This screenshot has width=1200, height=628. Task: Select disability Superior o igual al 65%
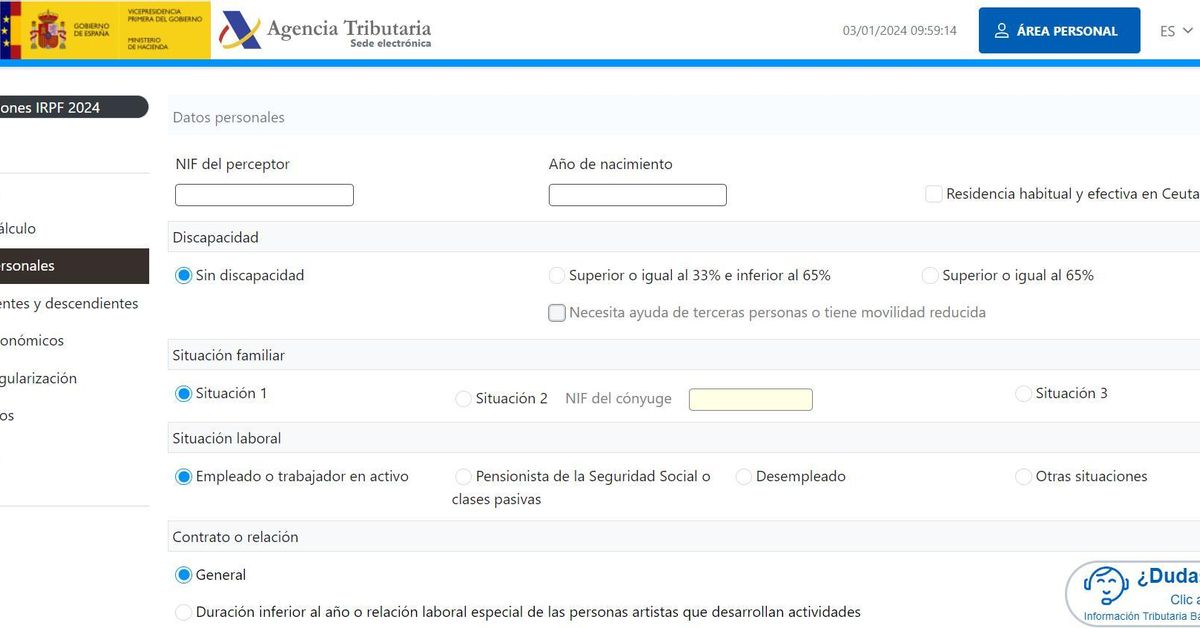click(x=930, y=274)
